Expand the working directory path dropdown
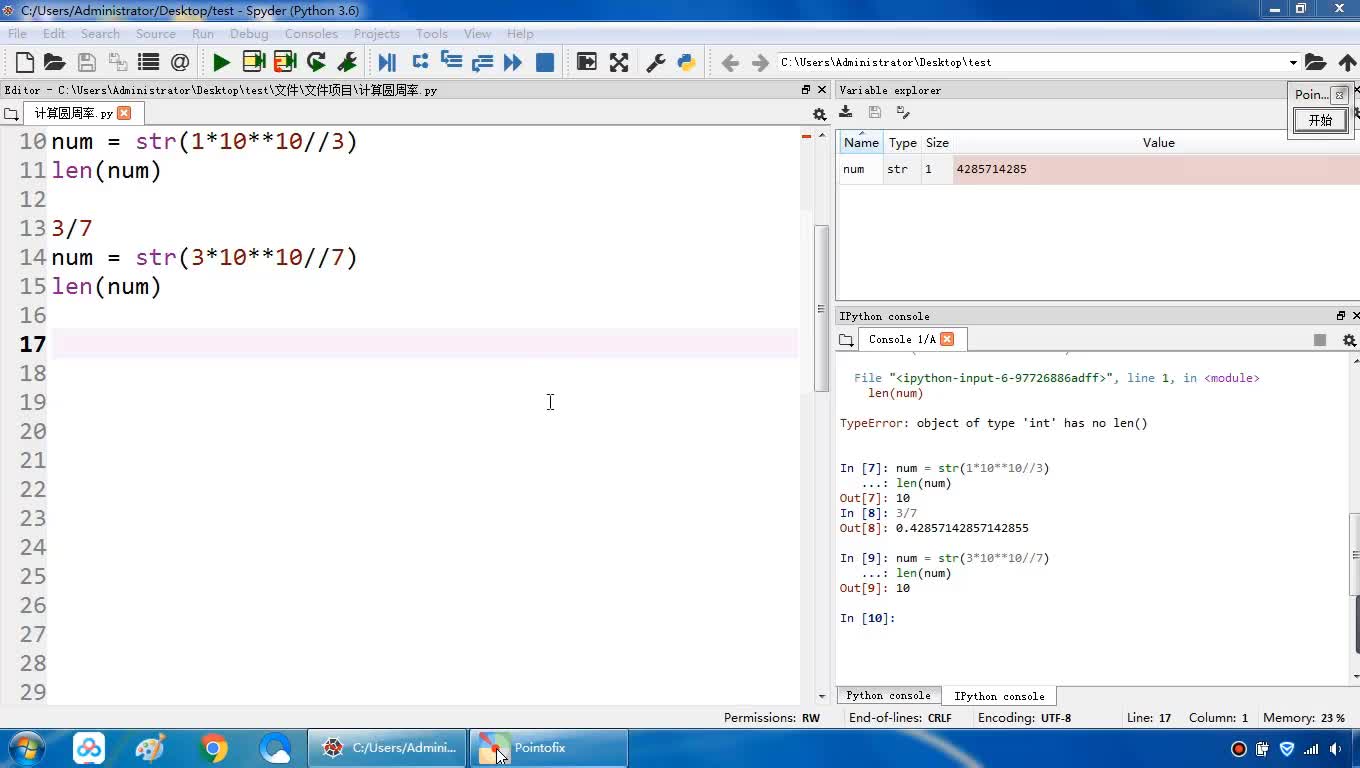 [x=1292, y=62]
